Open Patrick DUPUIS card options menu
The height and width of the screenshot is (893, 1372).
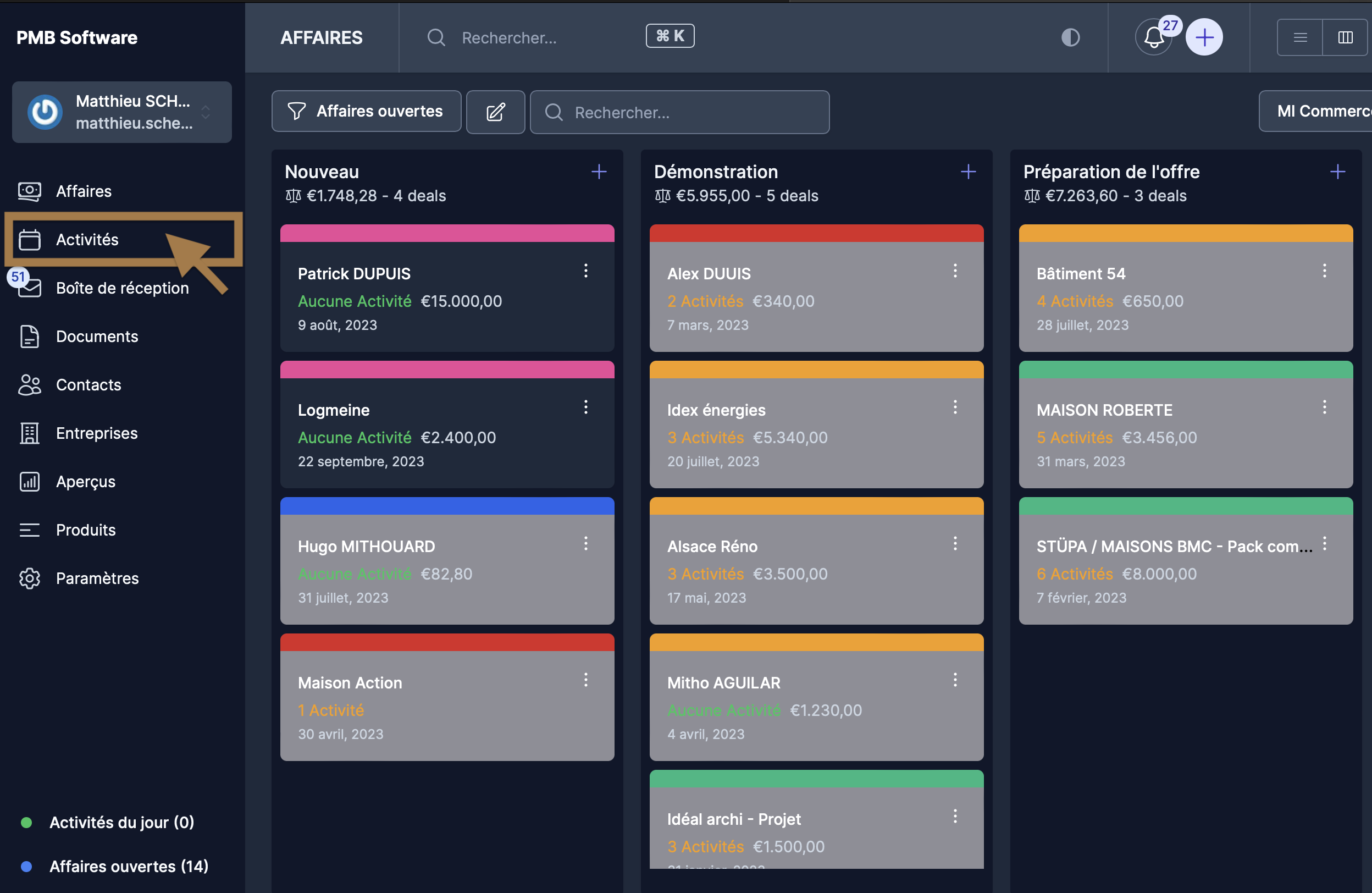click(x=586, y=271)
